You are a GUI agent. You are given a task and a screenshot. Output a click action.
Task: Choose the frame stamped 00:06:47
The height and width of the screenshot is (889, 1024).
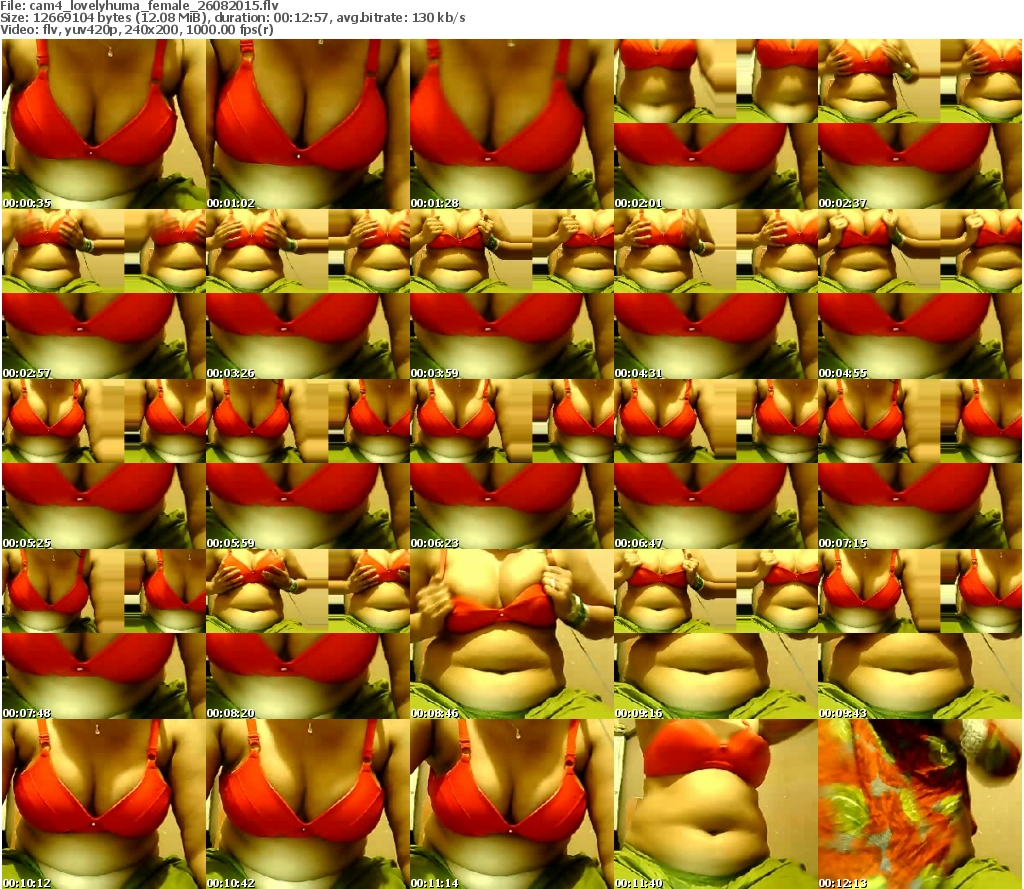click(x=716, y=464)
